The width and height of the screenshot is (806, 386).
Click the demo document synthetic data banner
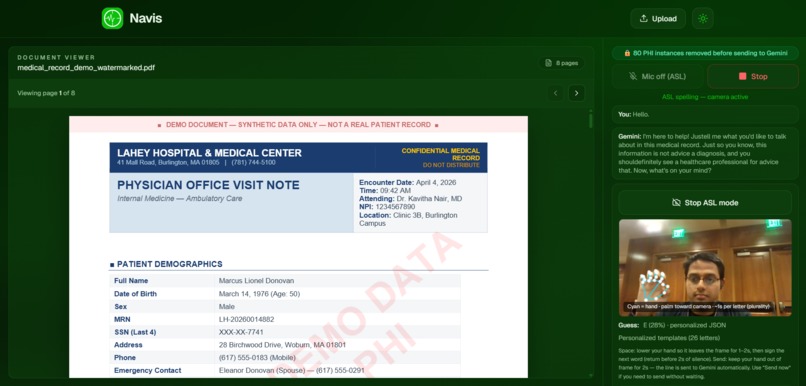point(298,124)
